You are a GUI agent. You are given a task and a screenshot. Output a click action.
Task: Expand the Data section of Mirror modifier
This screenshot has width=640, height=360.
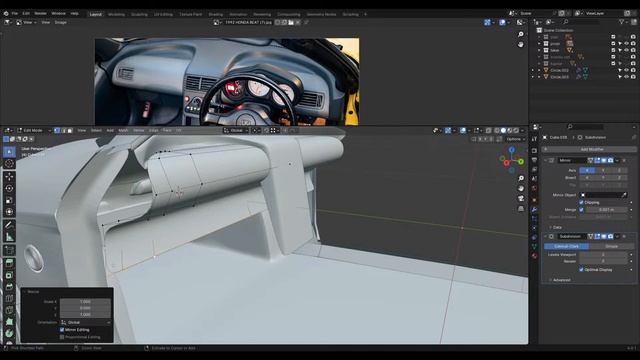coord(558,227)
